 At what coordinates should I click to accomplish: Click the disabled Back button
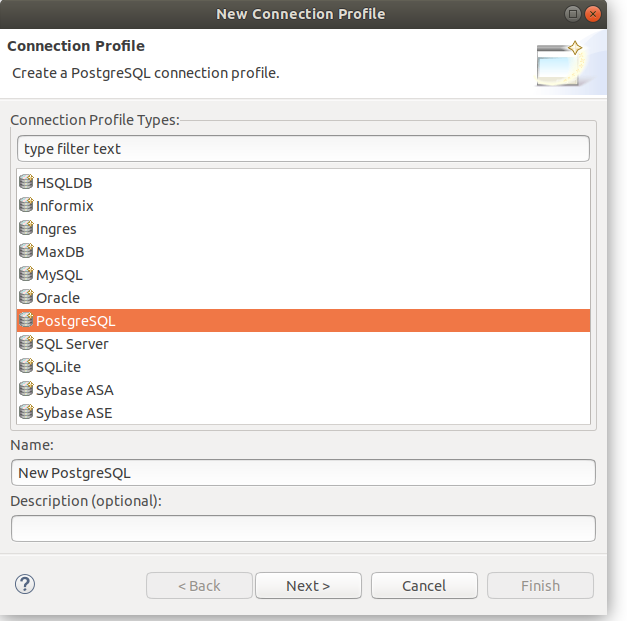[x=199, y=586]
